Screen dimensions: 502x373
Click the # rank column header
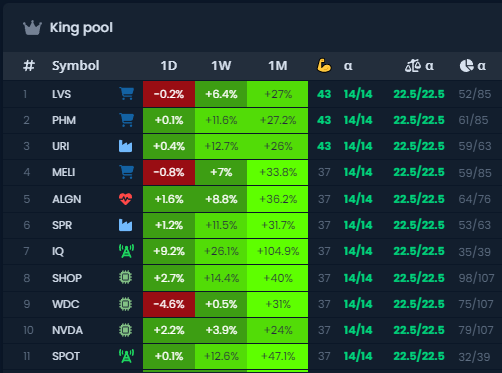coord(29,66)
